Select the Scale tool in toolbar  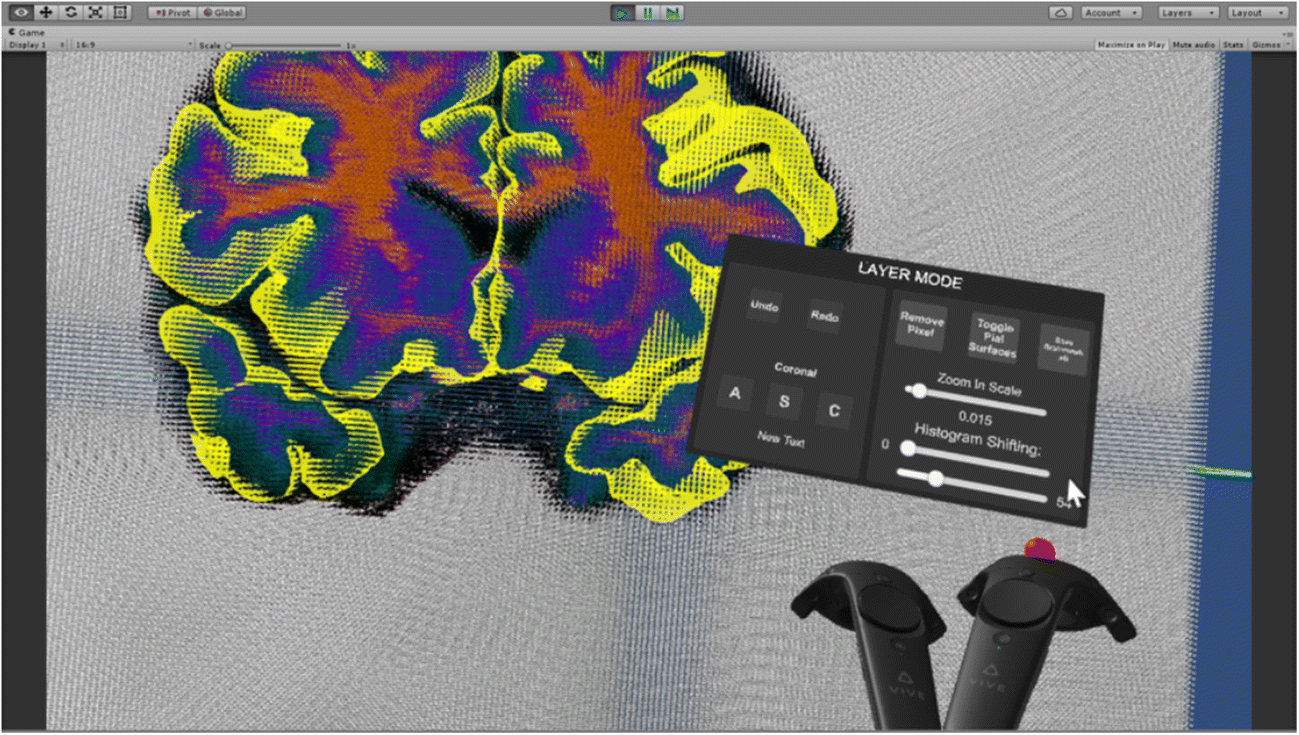(x=95, y=13)
